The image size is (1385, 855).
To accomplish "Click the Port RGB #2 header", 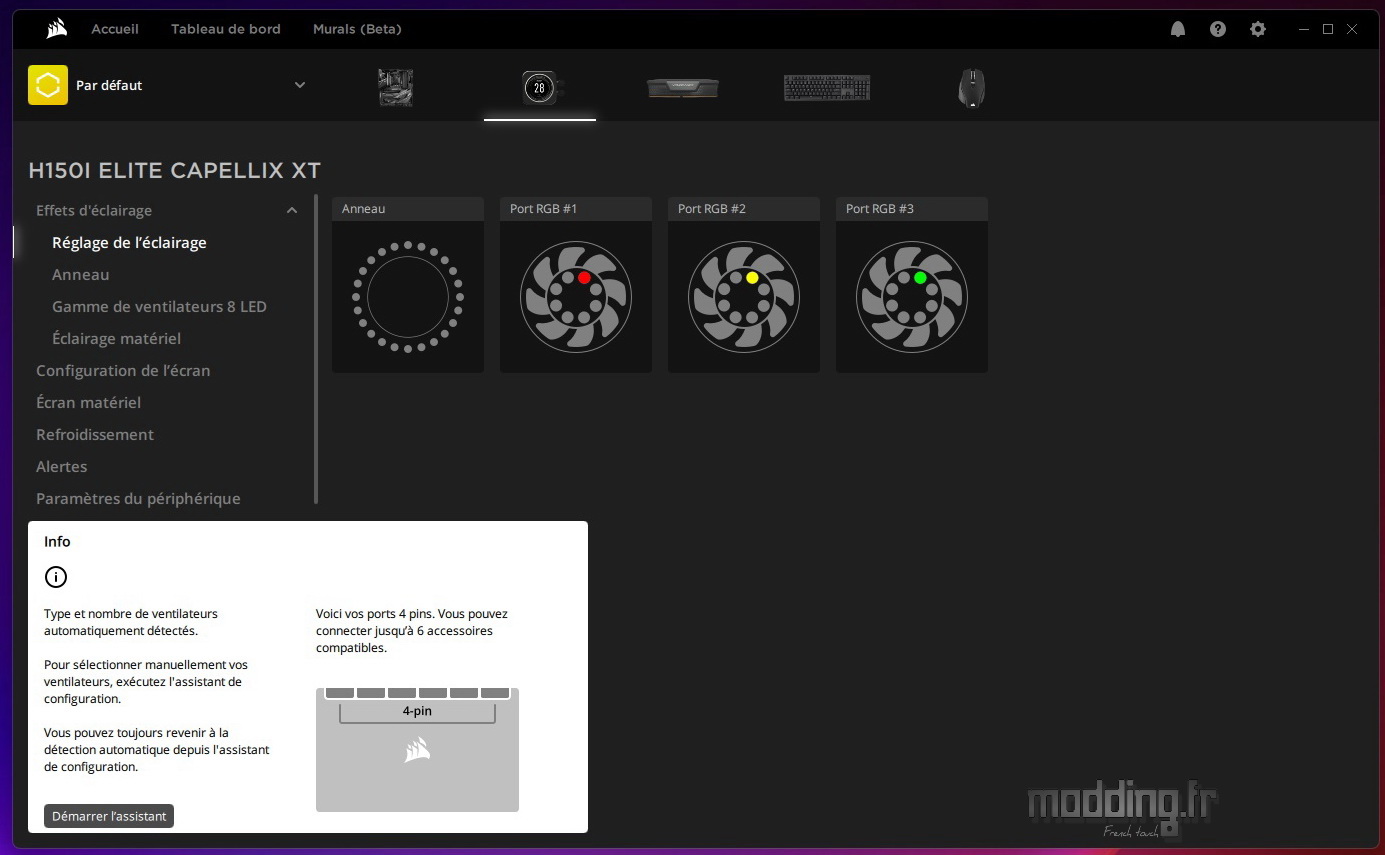I will pos(744,209).
